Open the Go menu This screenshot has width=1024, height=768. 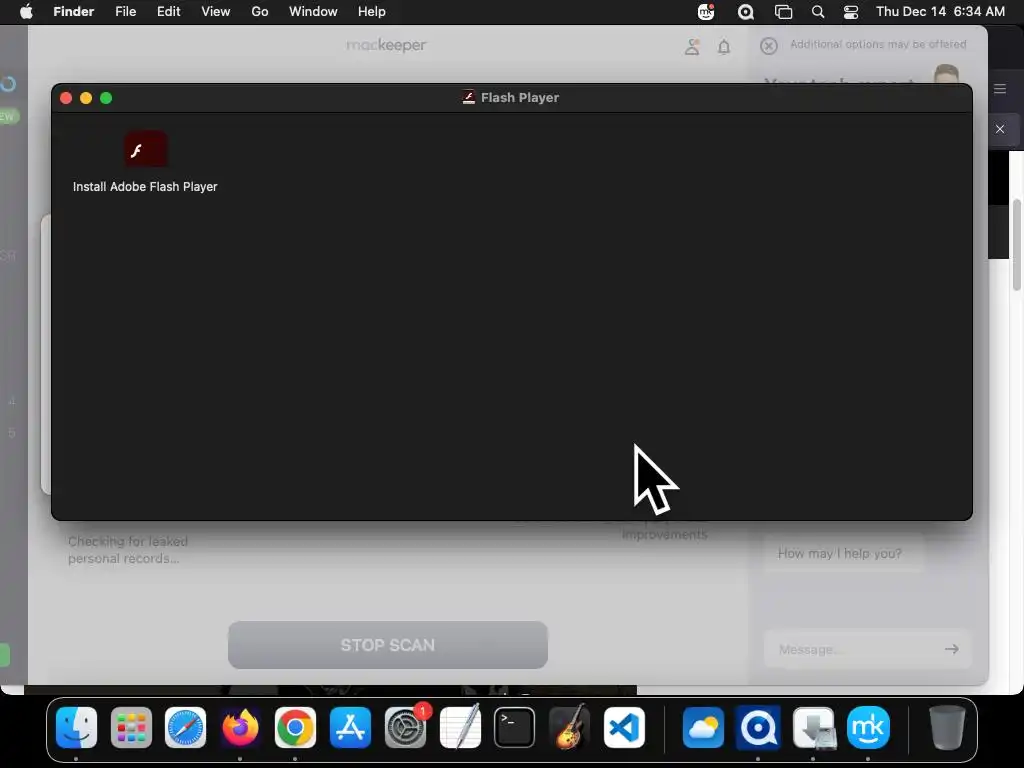[260, 12]
